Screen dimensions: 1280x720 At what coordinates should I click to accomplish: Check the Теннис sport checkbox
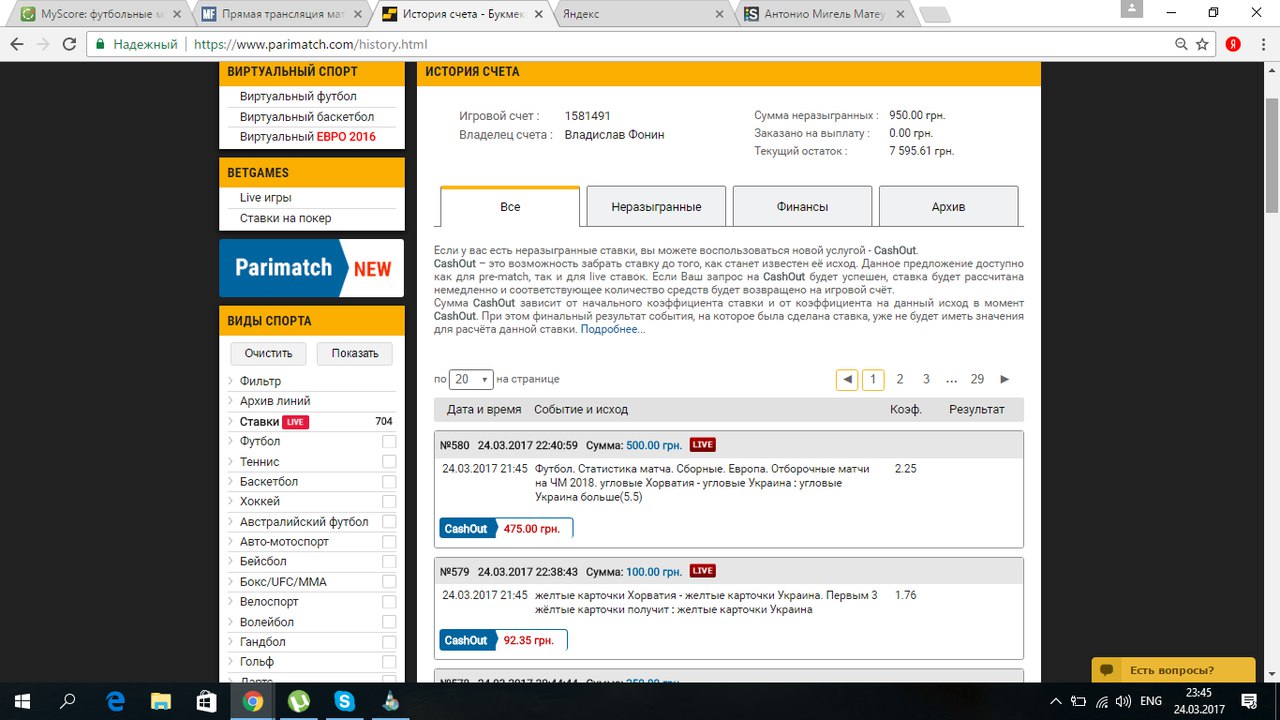click(389, 461)
